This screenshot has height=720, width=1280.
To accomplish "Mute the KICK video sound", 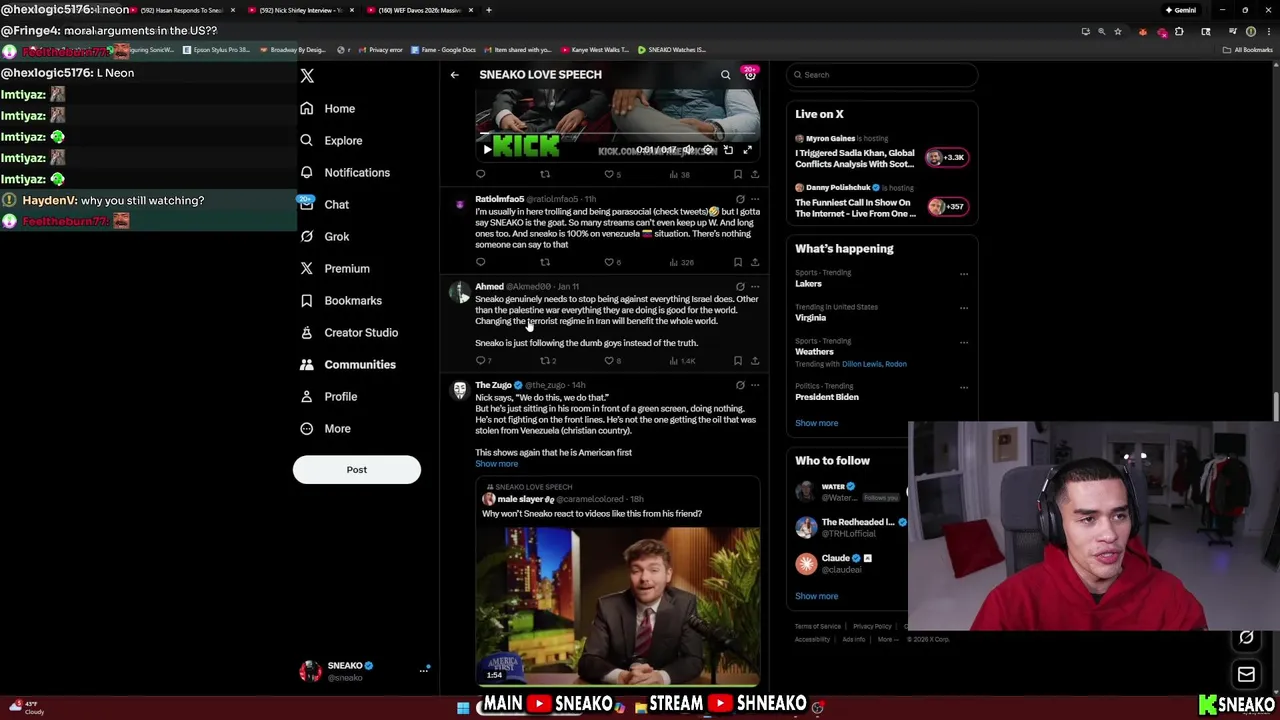I will click(x=688, y=150).
